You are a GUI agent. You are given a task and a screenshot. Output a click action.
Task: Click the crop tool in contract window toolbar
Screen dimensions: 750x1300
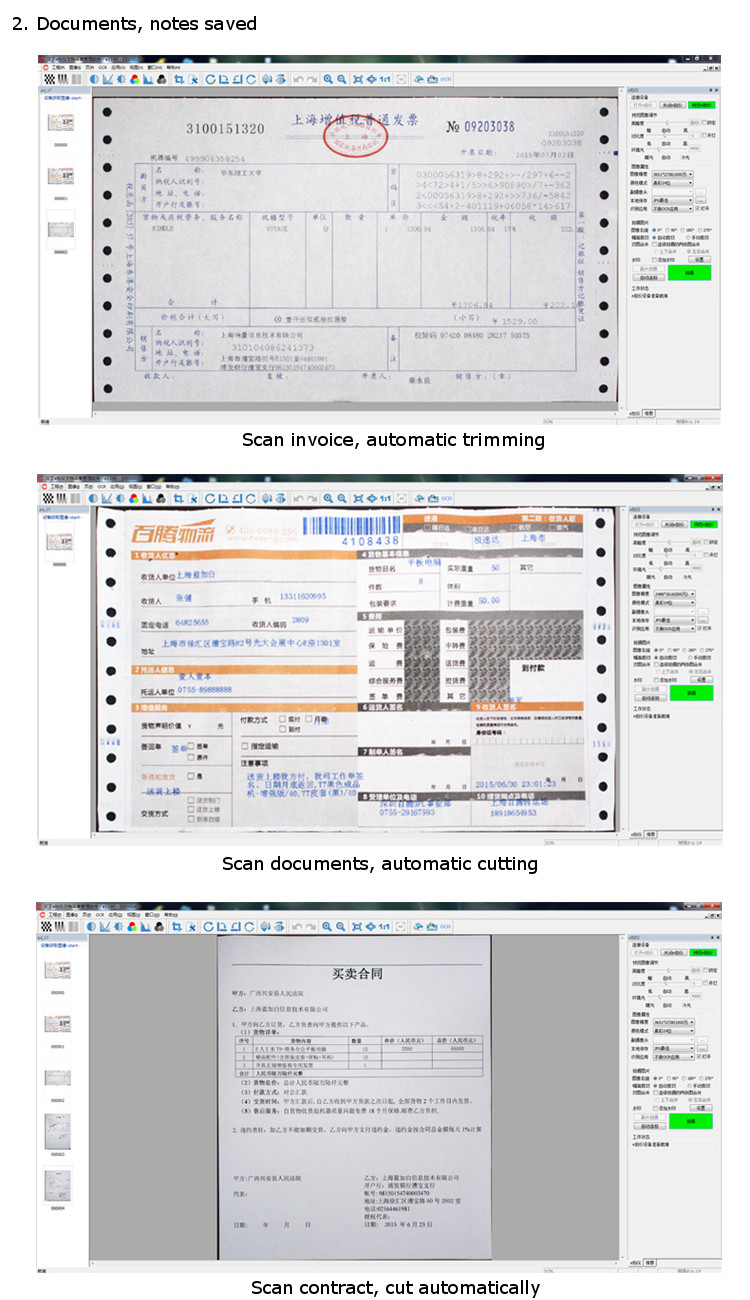click(179, 927)
